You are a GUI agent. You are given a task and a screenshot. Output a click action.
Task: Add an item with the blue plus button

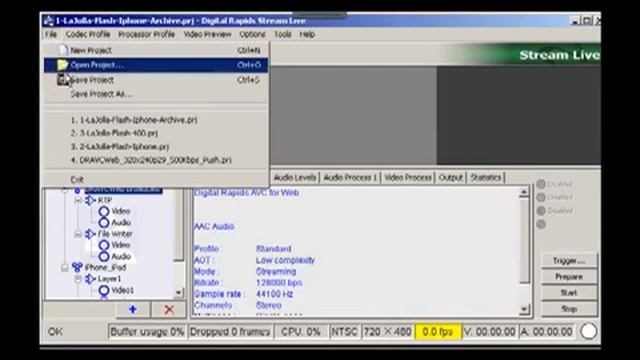click(133, 309)
